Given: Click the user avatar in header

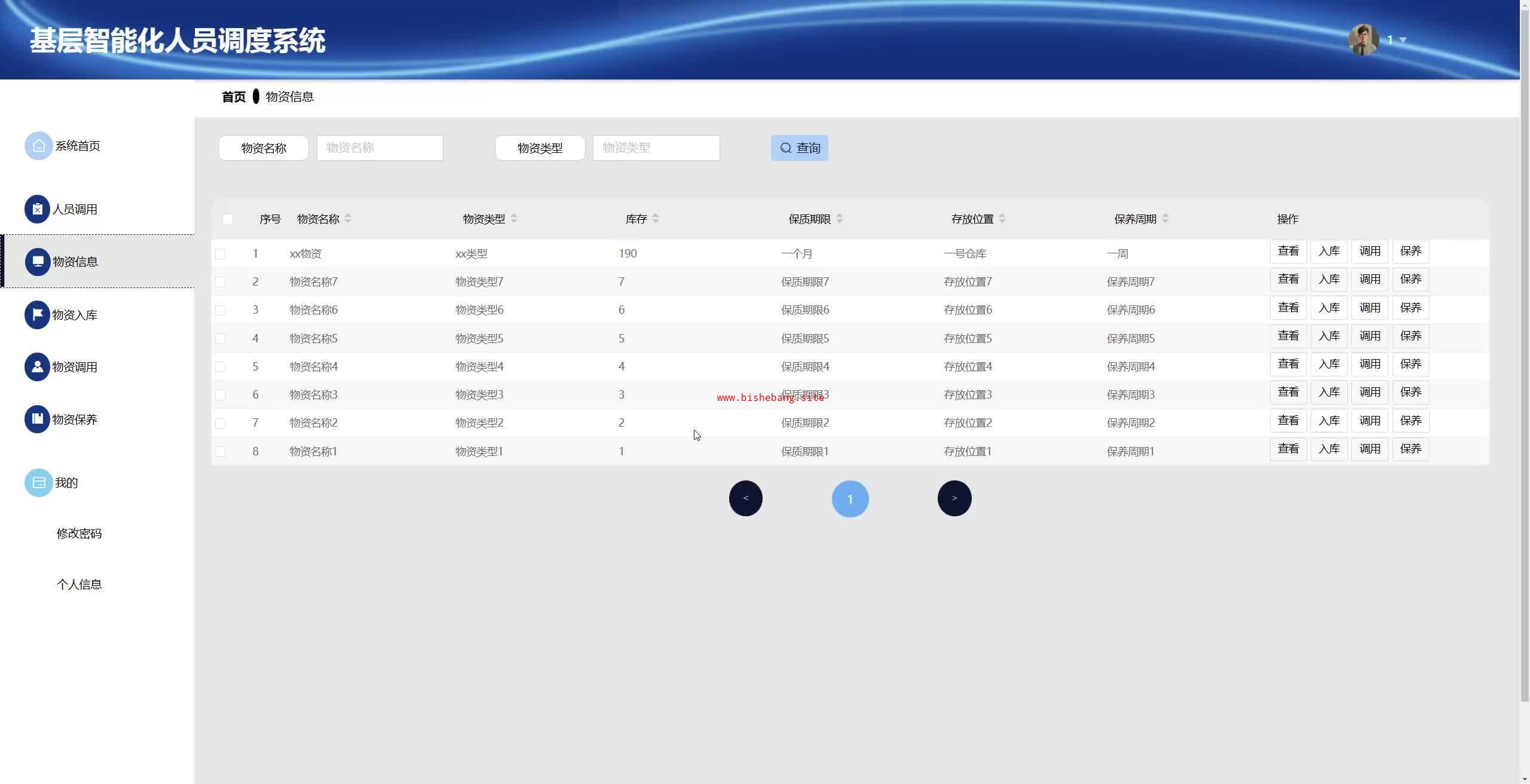Looking at the screenshot, I should pyautogui.click(x=1363, y=40).
